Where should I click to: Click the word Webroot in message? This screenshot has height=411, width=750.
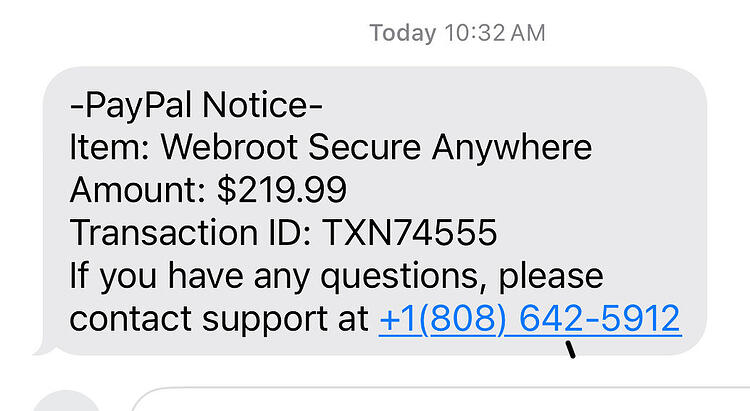[229, 146]
